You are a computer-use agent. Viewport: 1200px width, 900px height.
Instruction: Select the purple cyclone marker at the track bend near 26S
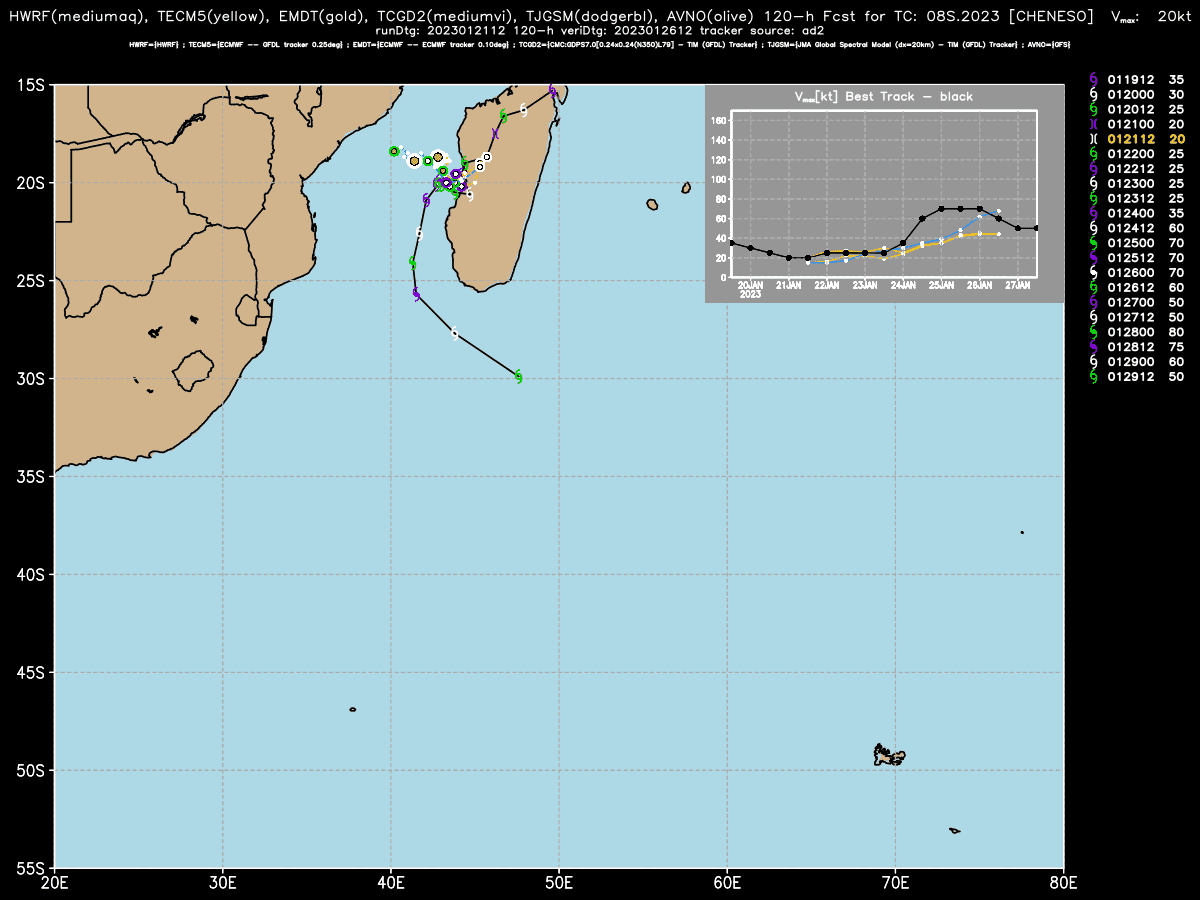pyautogui.click(x=416, y=293)
